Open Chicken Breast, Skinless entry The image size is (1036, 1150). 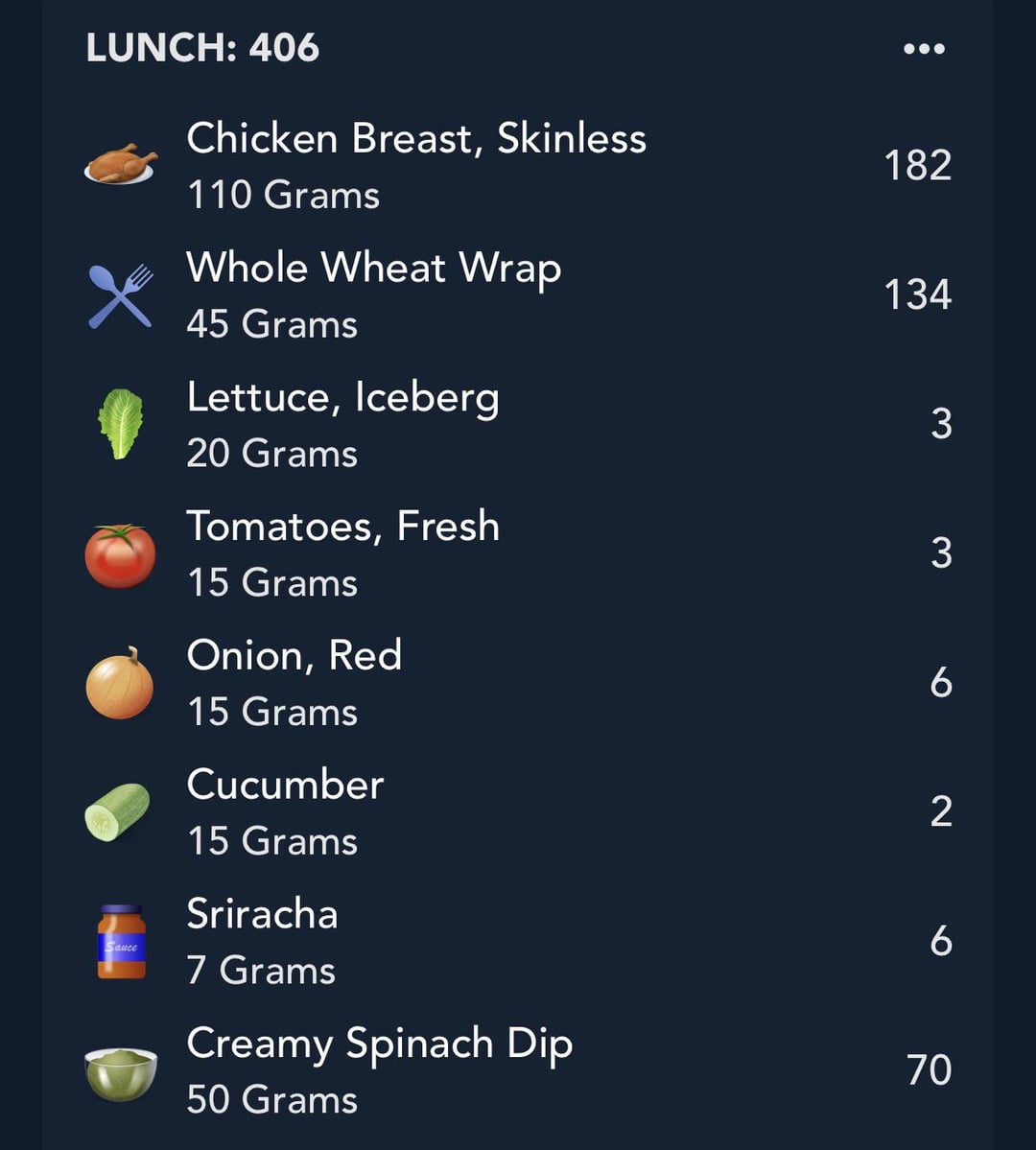[518, 165]
